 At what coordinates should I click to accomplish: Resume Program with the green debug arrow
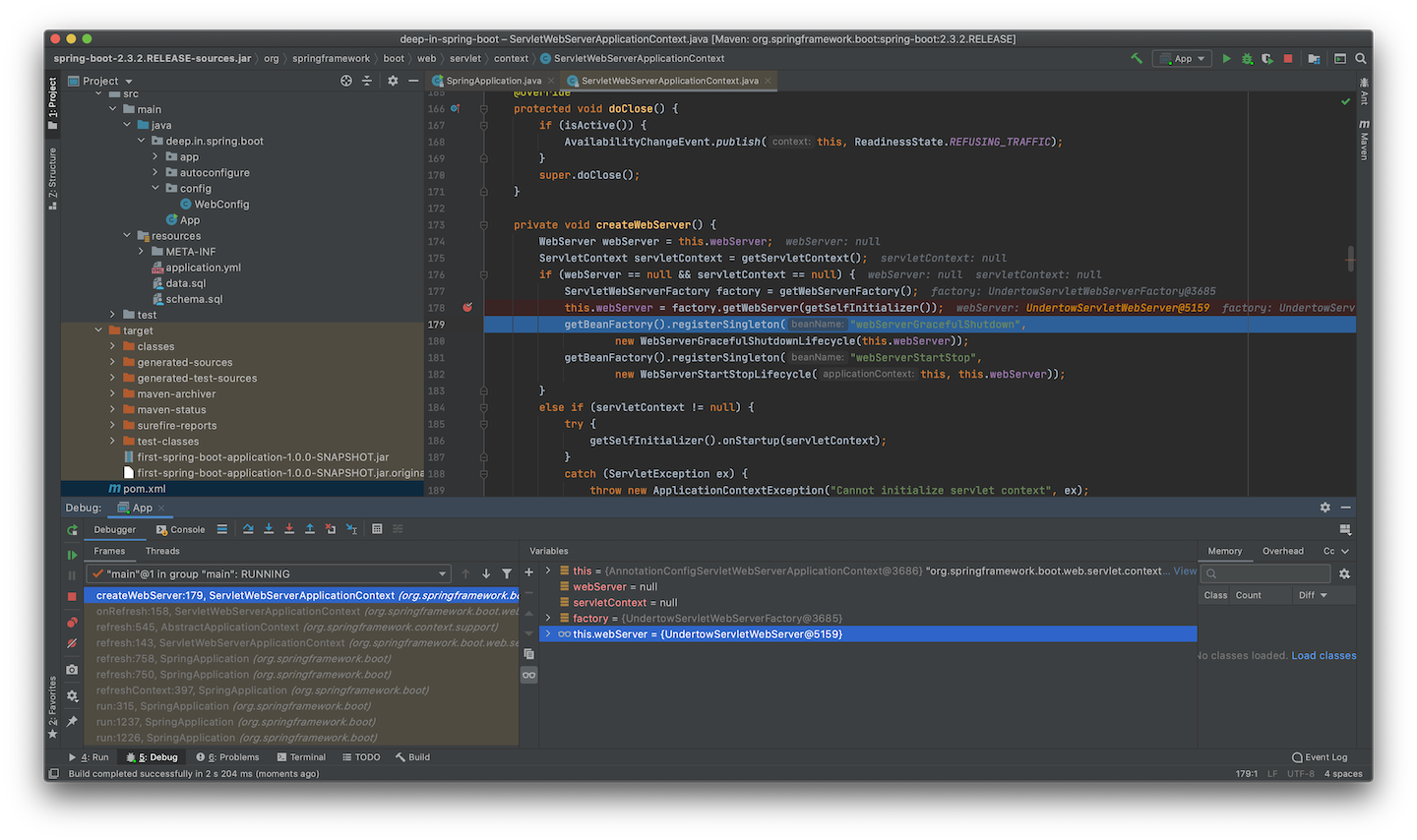pyautogui.click(x=72, y=555)
